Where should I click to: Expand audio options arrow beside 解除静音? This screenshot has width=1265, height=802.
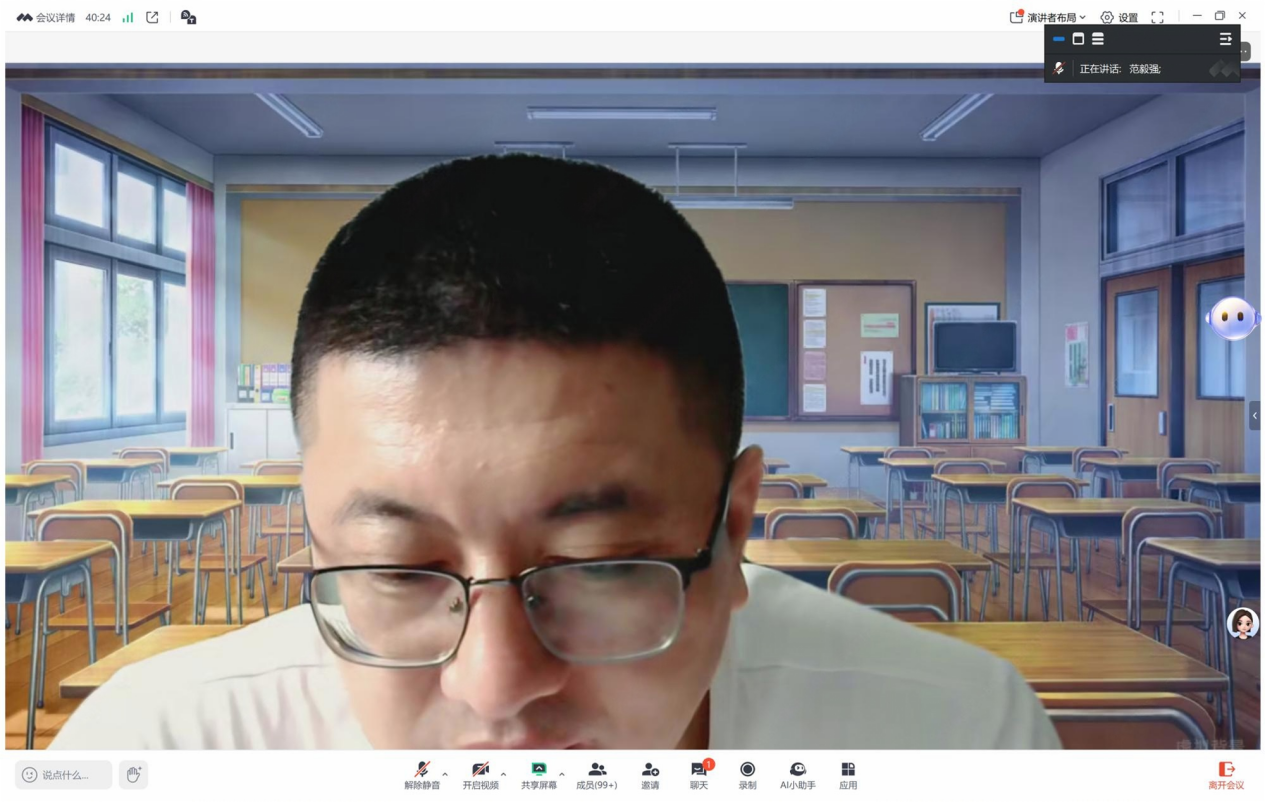(445, 774)
